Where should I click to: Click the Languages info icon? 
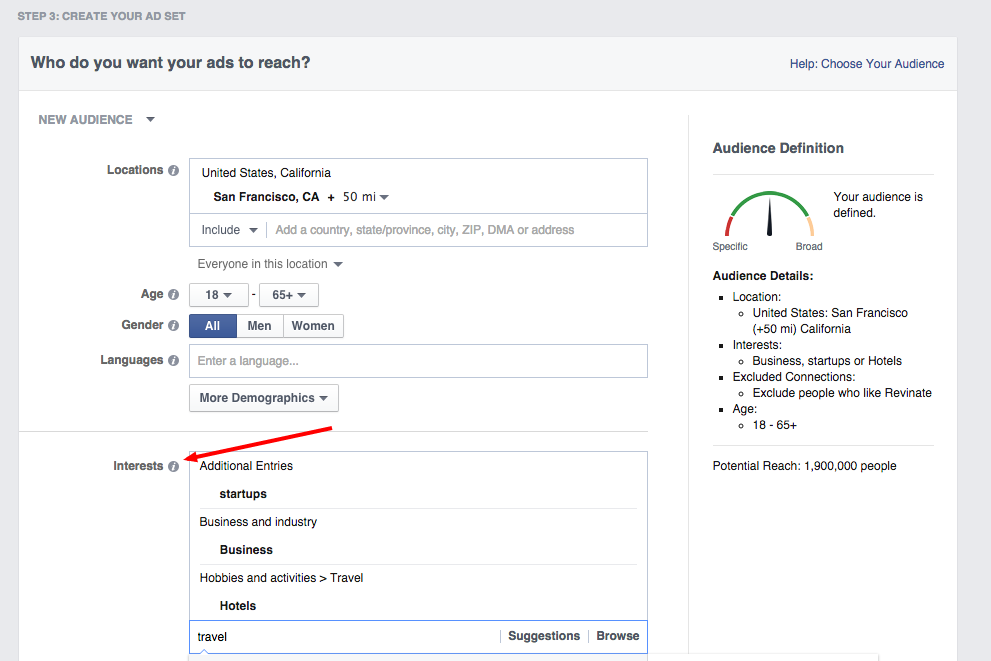click(173, 361)
